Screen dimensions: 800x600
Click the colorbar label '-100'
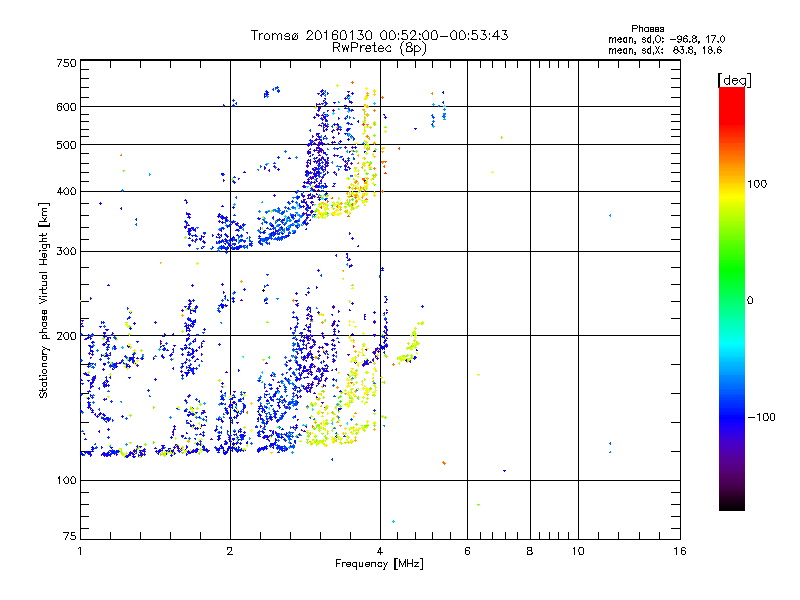(762, 417)
